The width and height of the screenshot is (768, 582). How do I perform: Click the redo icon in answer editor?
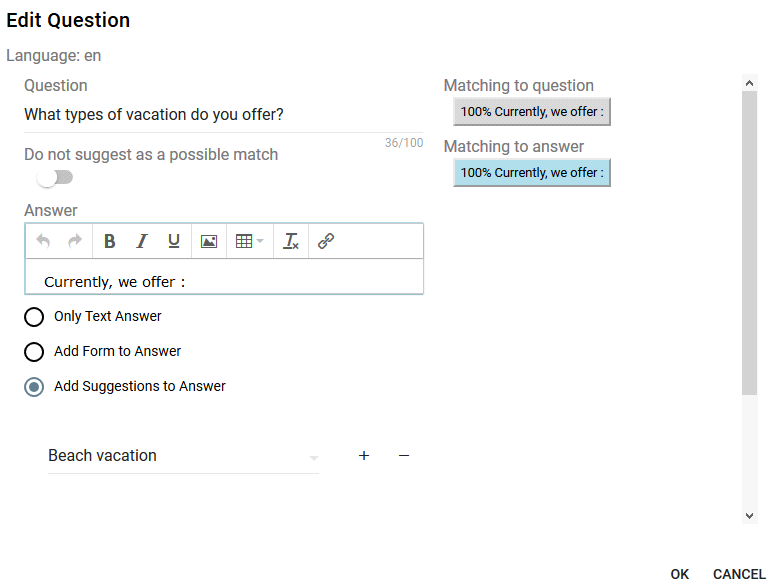point(75,241)
